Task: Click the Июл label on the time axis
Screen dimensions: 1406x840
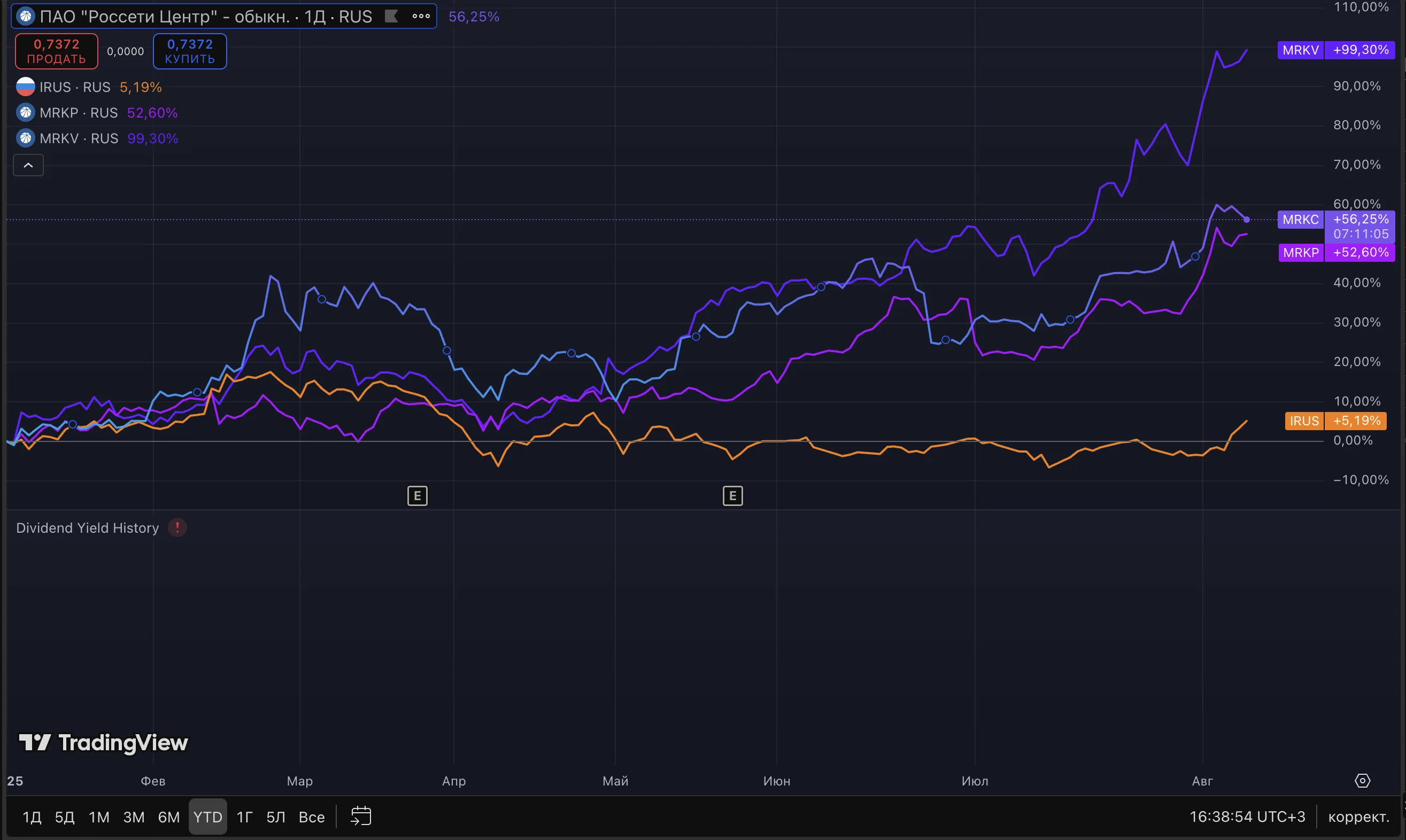Action: (x=975, y=781)
